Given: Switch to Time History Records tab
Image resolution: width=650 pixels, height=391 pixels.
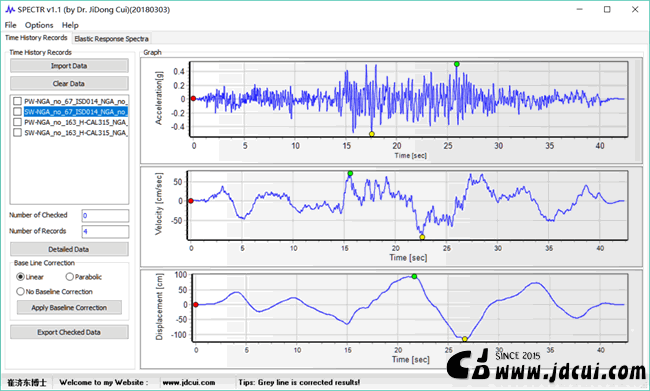Looking at the screenshot, I should [x=36, y=38].
